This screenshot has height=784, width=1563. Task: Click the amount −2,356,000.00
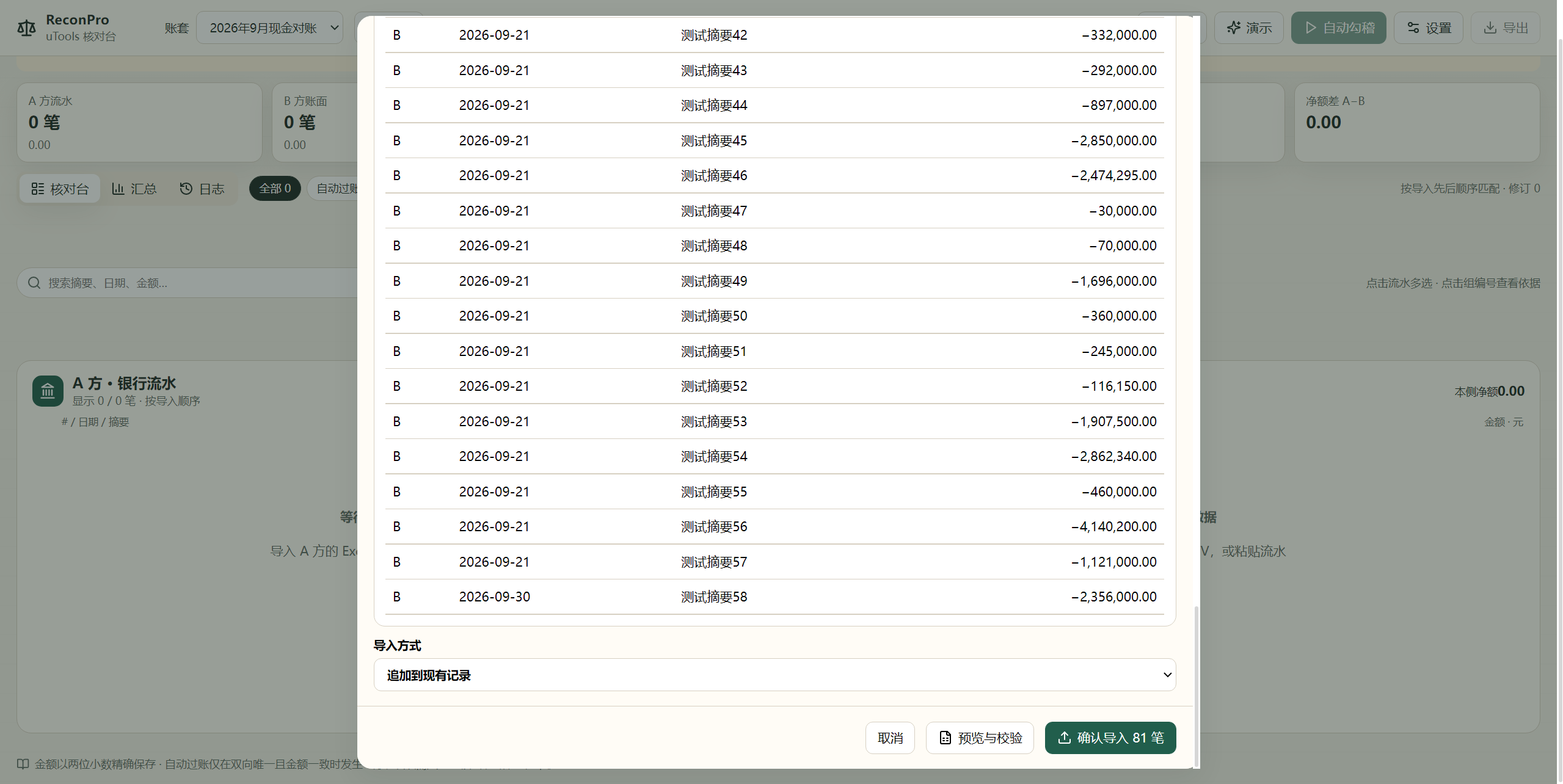tap(1113, 597)
